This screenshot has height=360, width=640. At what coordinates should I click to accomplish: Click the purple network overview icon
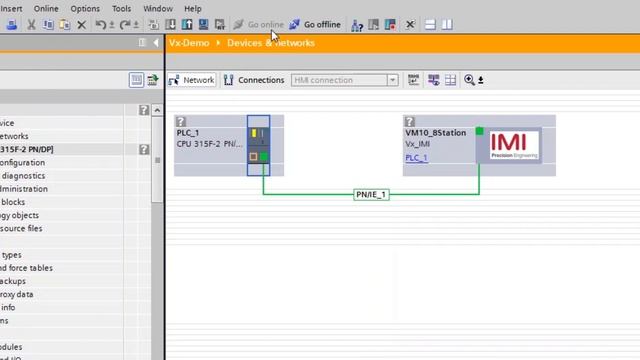pos(433,80)
